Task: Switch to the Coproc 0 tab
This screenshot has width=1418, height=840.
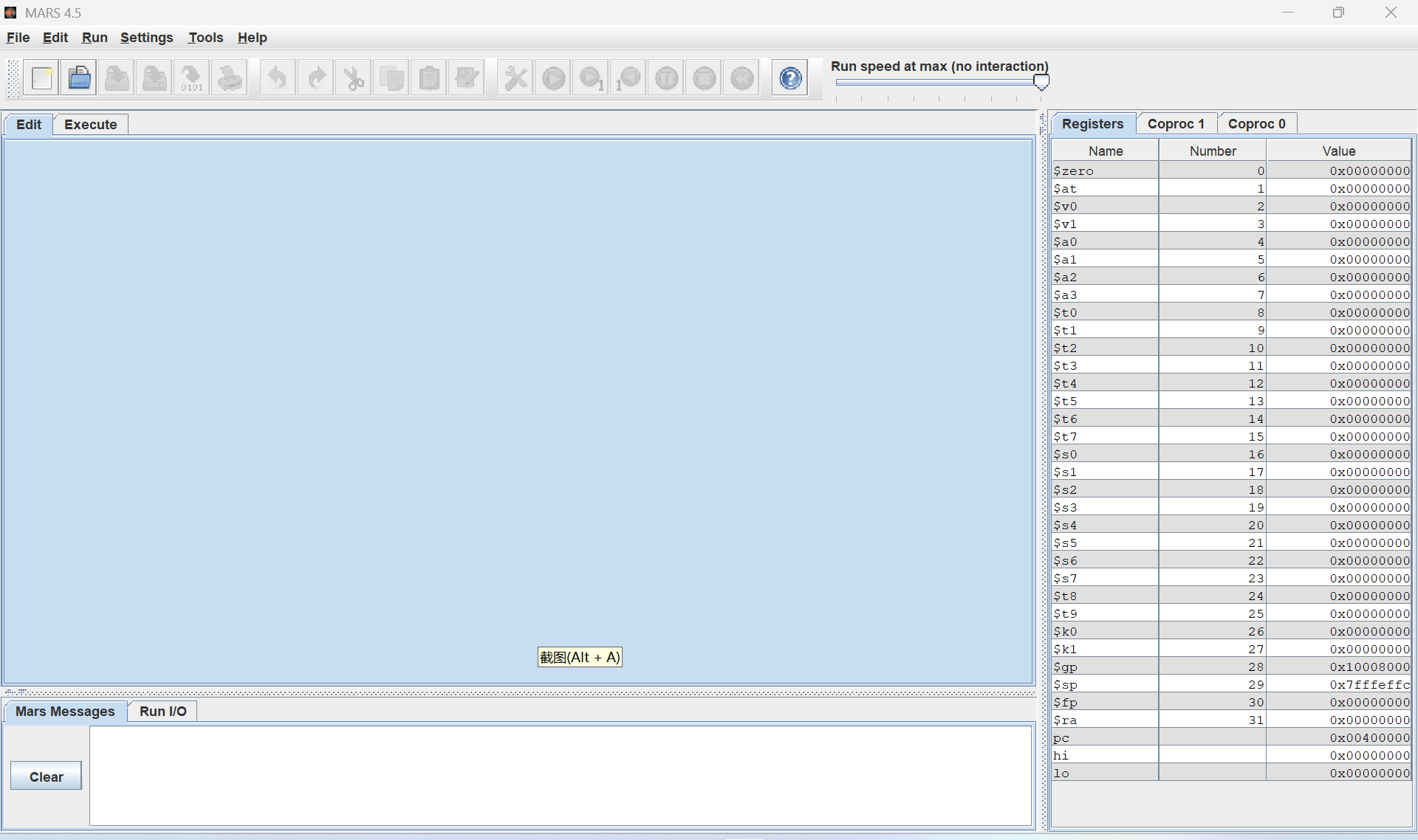Action: pyautogui.click(x=1256, y=124)
